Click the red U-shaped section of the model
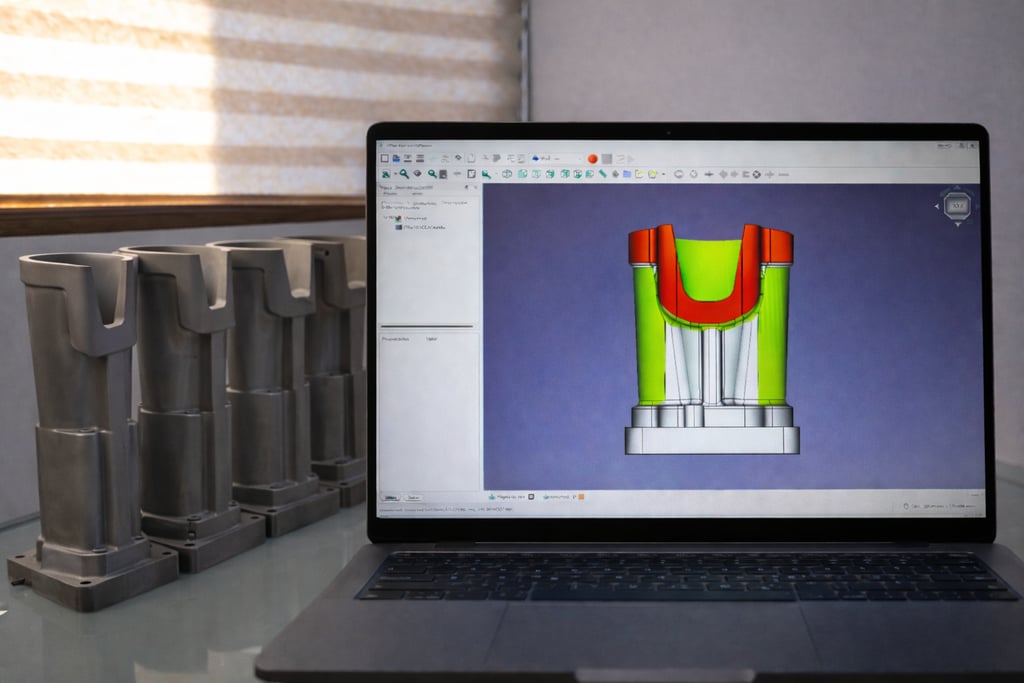 pyautogui.click(x=710, y=312)
